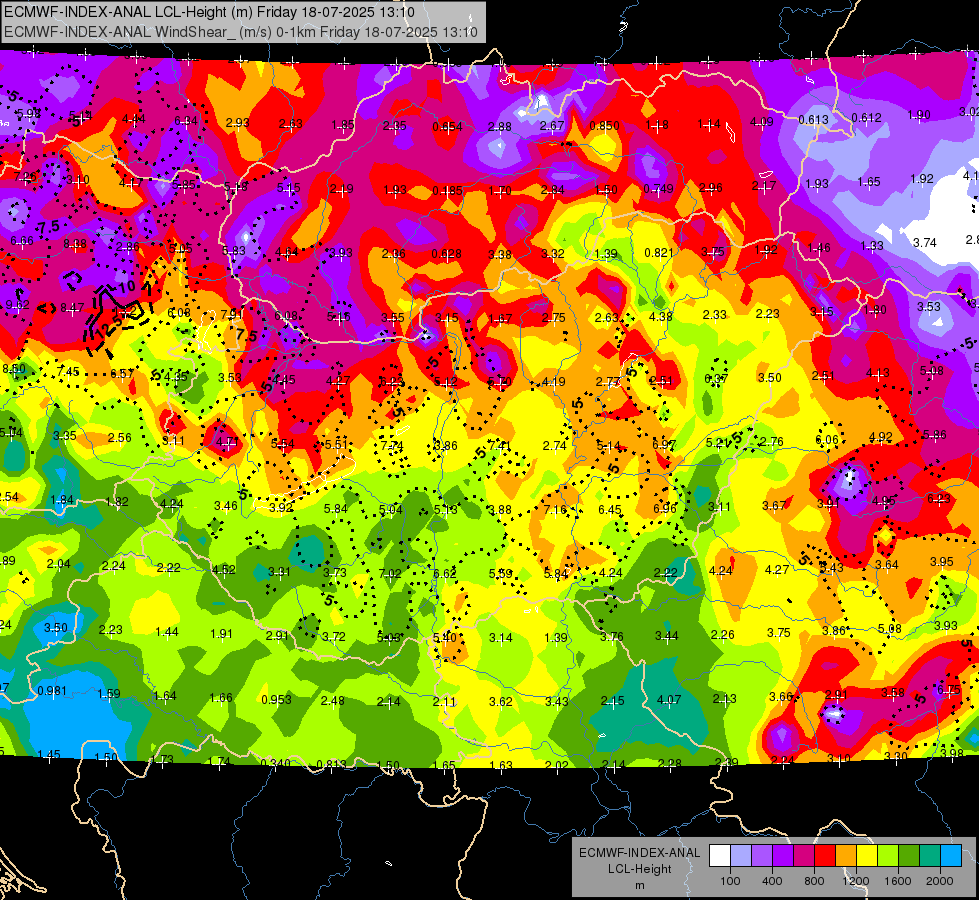Click the 12.5 wind shear contour label
Viewport: 979px width, 900px height.
point(111,327)
